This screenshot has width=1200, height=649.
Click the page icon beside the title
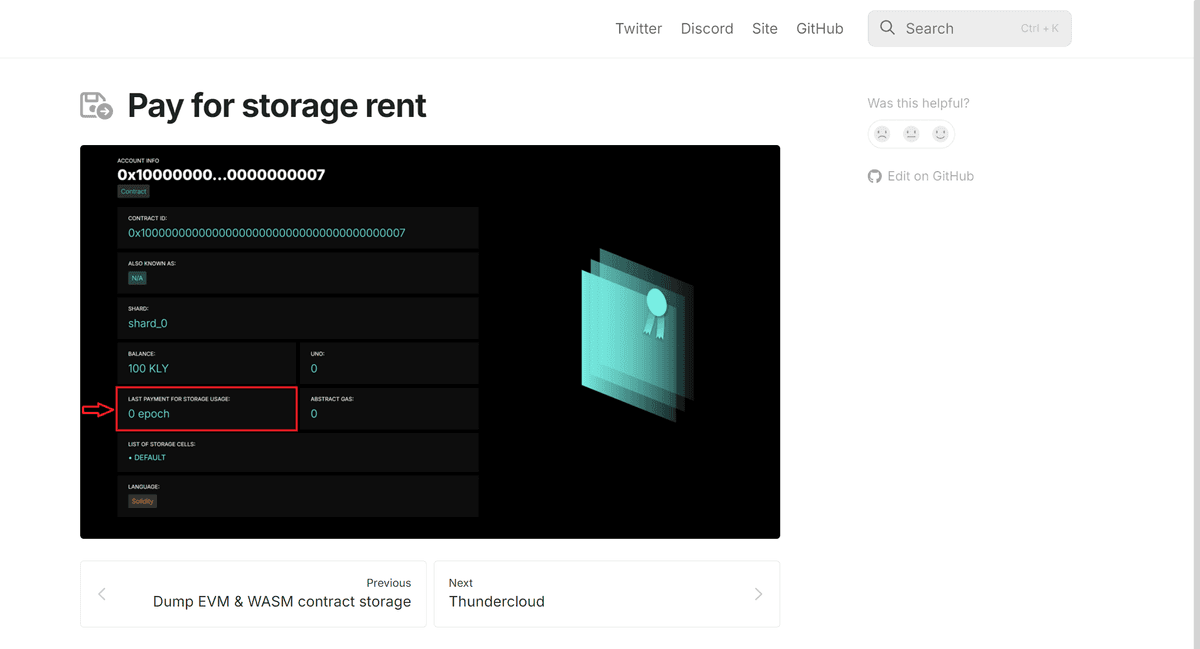click(97, 105)
